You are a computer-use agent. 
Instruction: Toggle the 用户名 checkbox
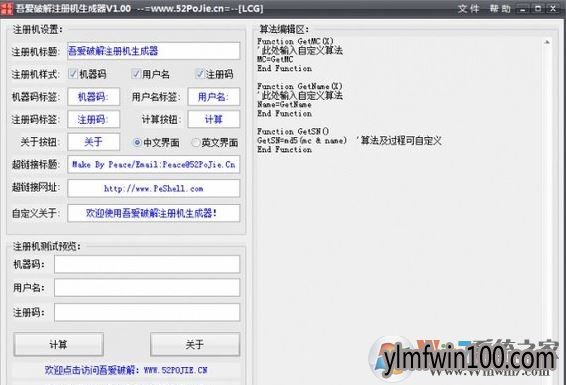[136, 74]
